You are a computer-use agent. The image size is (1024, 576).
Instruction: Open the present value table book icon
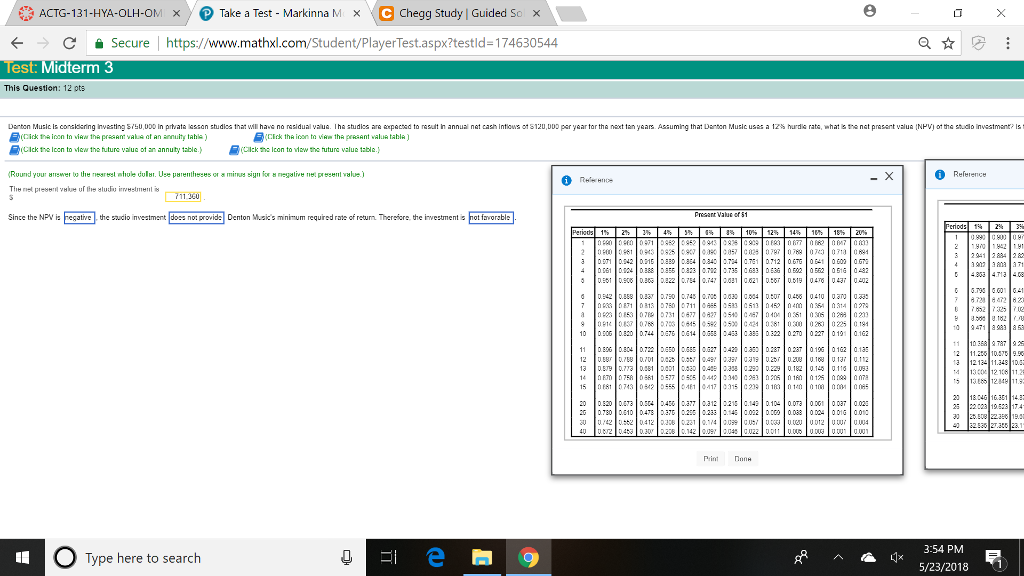coord(259,137)
